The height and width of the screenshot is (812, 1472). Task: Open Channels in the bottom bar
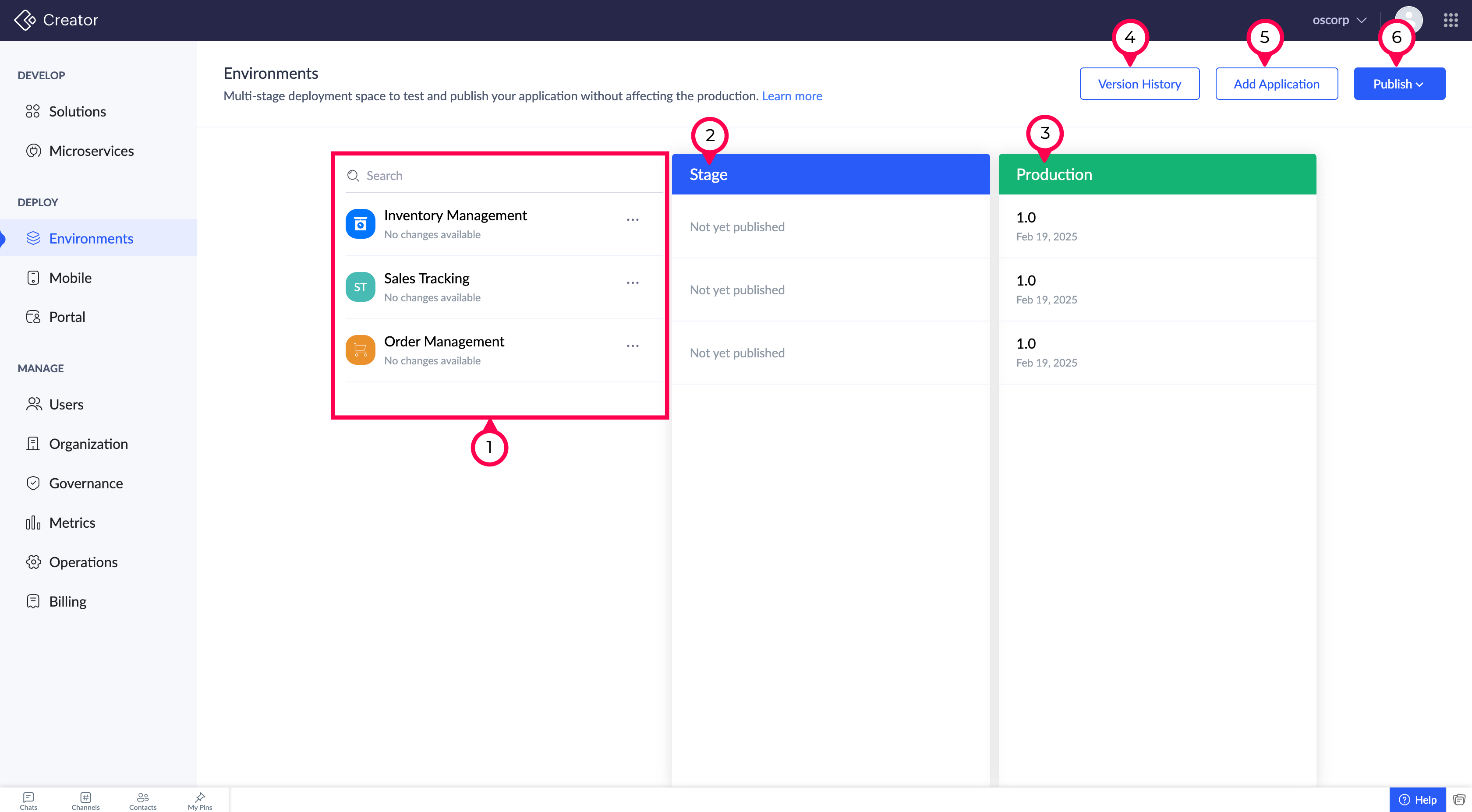pyautogui.click(x=85, y=801)
